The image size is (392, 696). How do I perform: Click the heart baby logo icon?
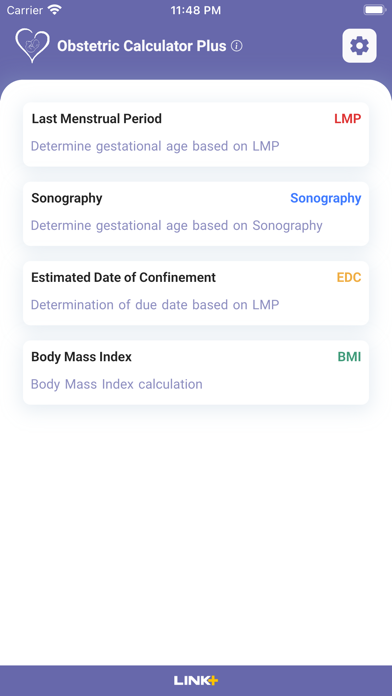point(32,45)
